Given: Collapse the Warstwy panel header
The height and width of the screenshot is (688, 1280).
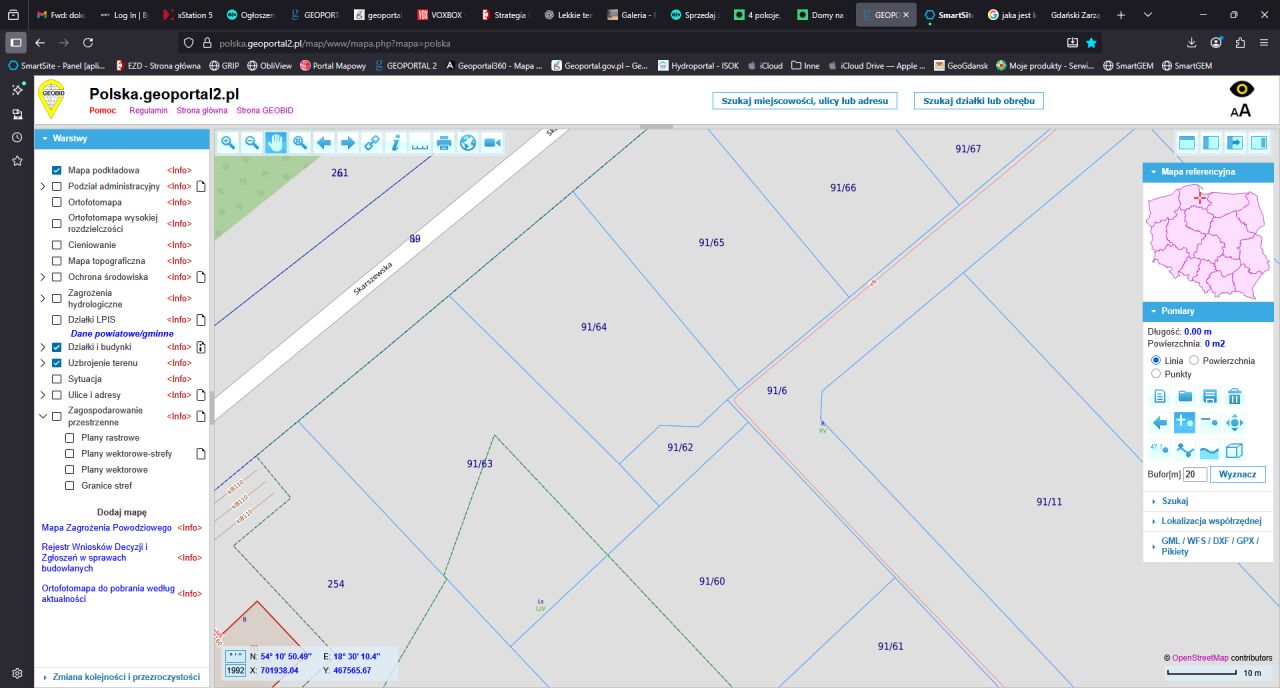Looking at the screenshot, I should coord(121,138).
